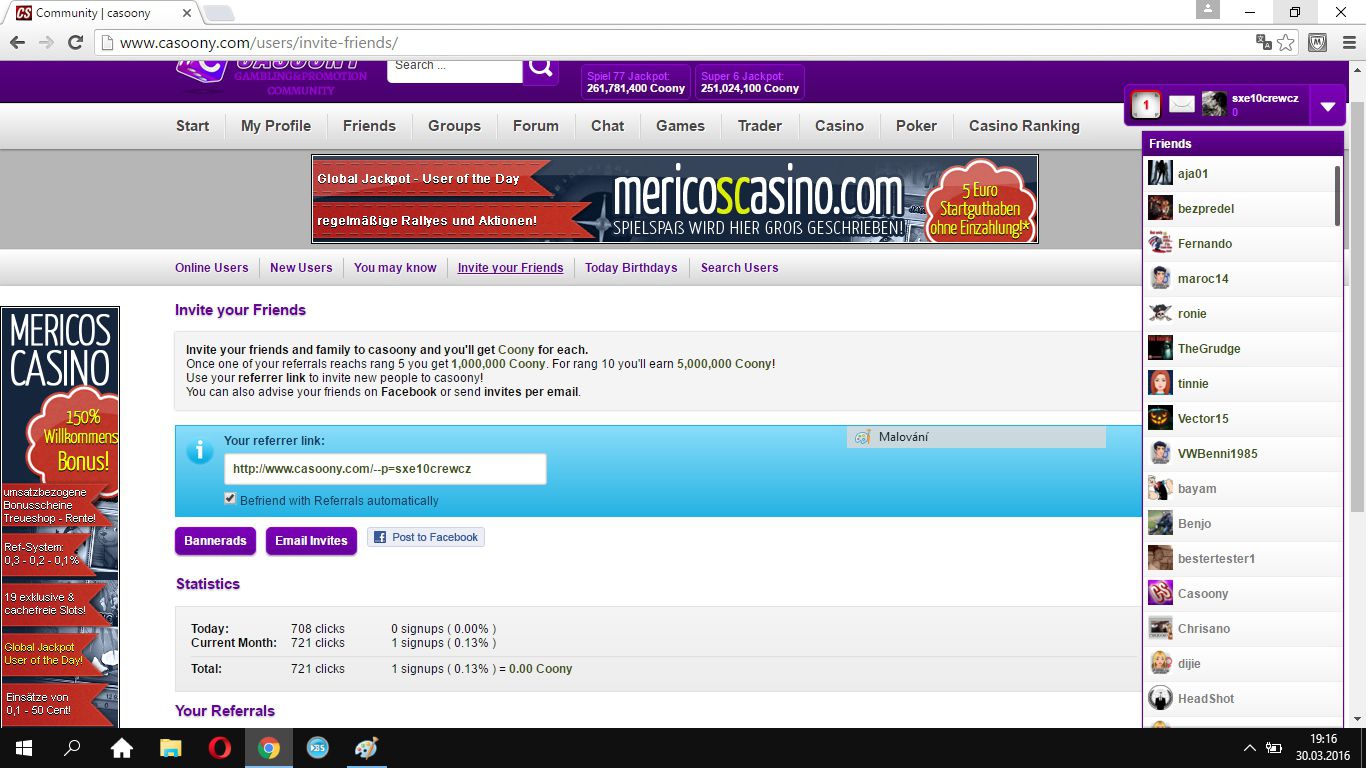Image resolution: width=1366 pixels, height=768 pixels.
Task: Click the Spiel 77 Jackpot box
Action: point(636,82)
